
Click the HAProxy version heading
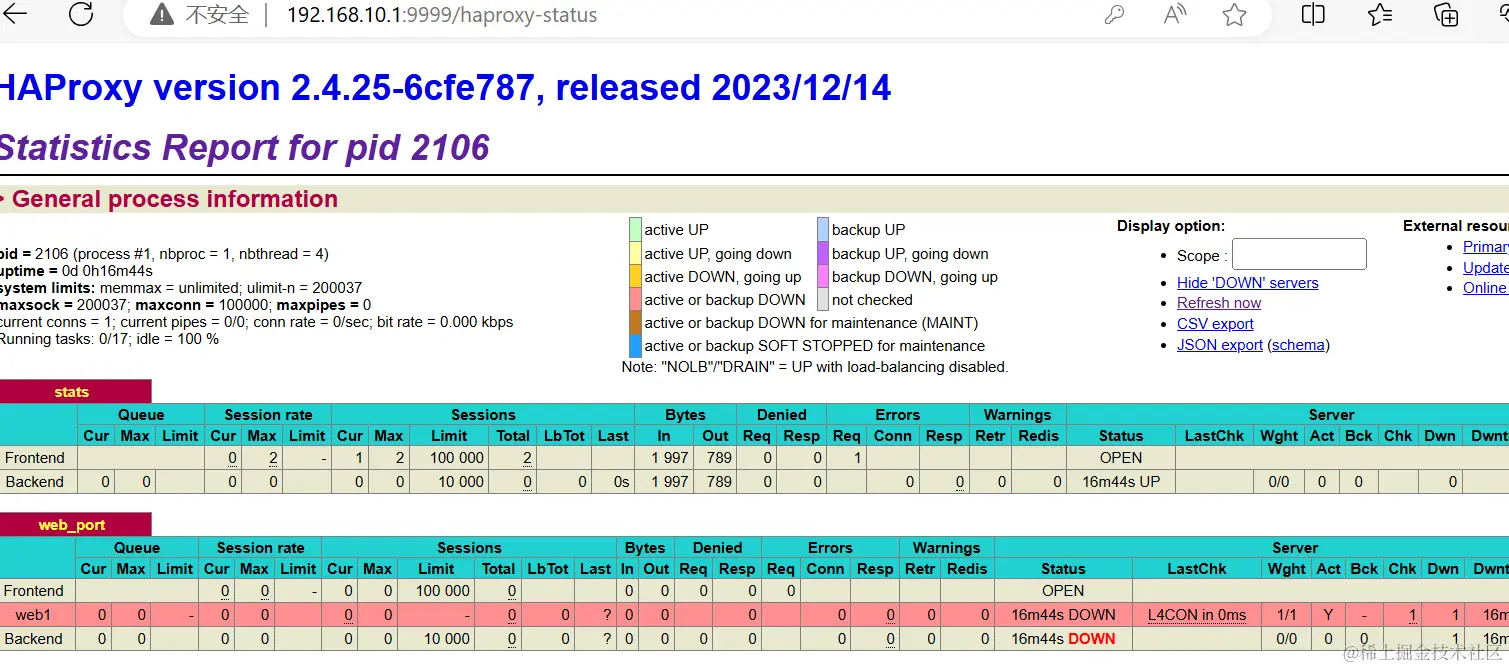tap(444, 88)
